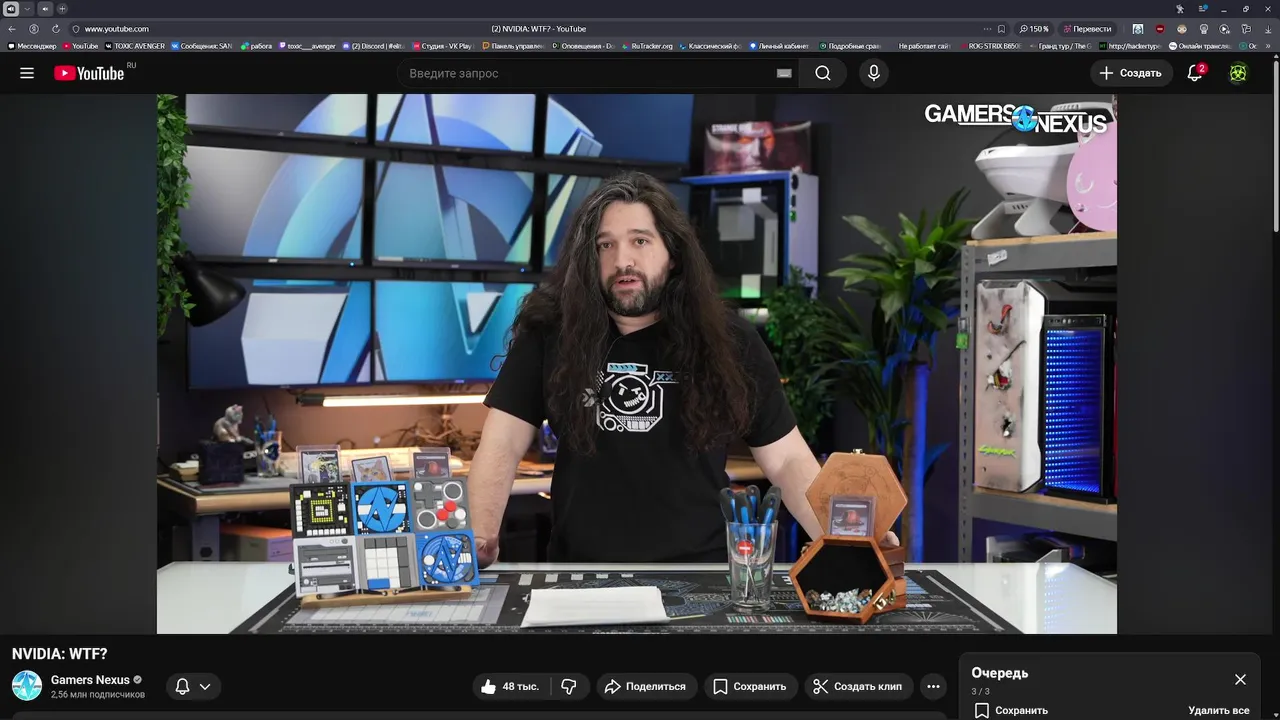Dislike the video with thumbs-down

pyautogui.click(x=569, y=686)
